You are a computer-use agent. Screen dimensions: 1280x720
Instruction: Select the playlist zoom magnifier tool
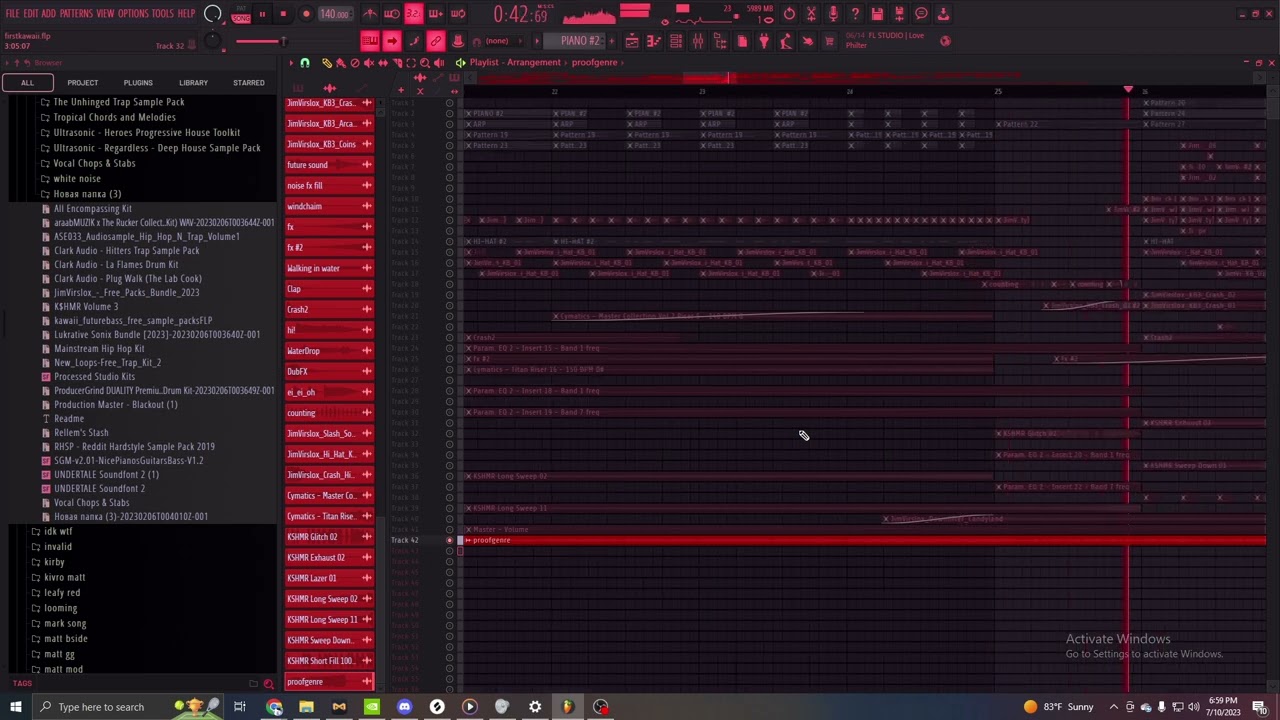point(424,63)
